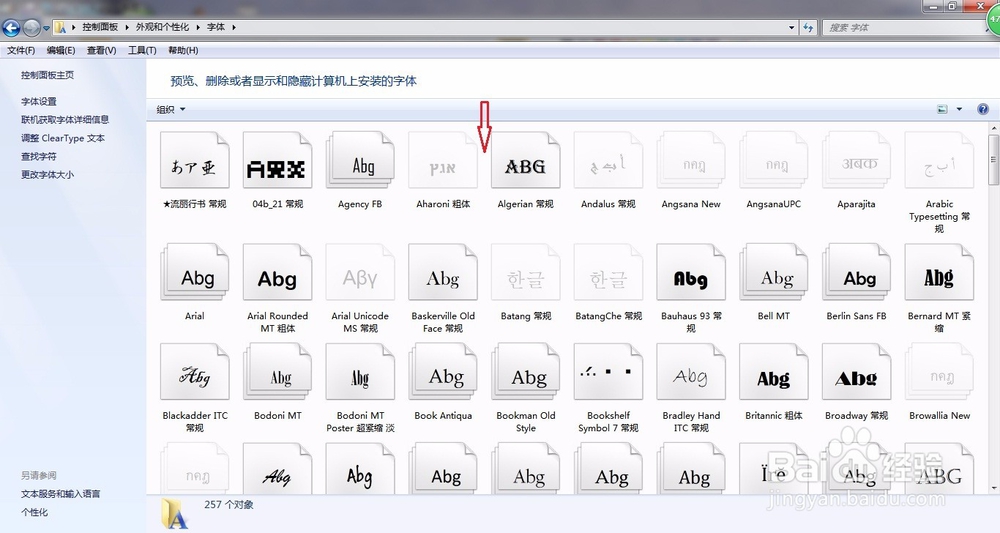1000x533 pixels.
Task: Open the Help question-mark button
Action: coord(983,110)
